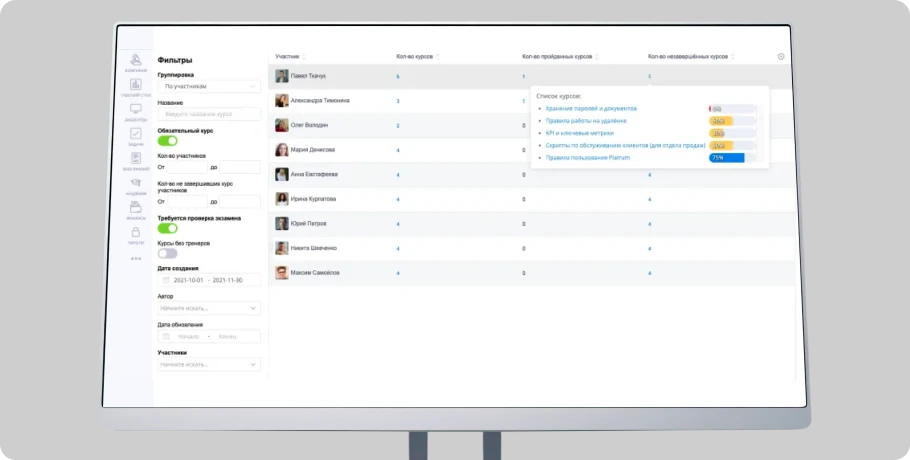This screenshot has height=460, width=910.
Task: Sort by Кол-во курсов column header
Action: (x=417, y=57)
